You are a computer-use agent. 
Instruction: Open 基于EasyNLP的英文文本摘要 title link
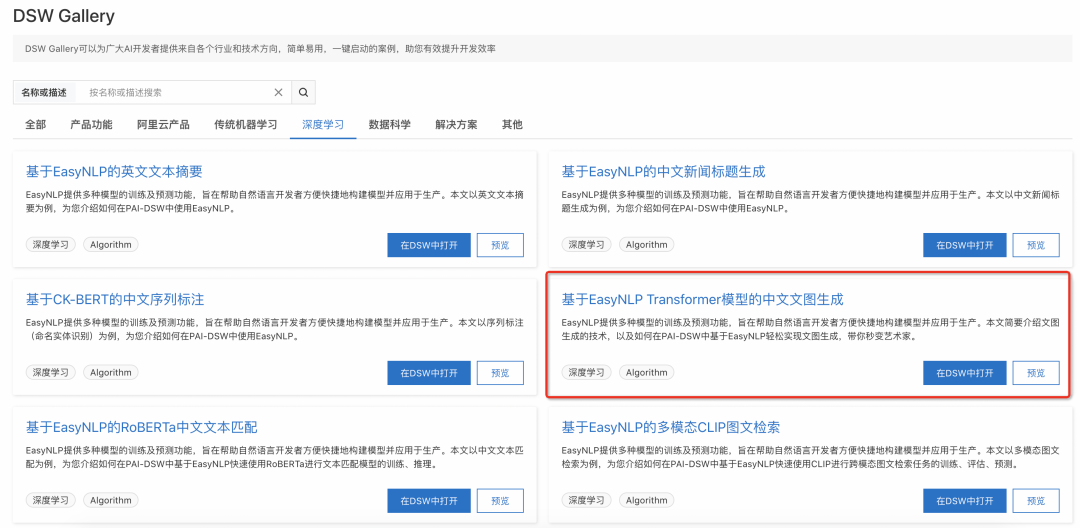(x=114, y=171)
